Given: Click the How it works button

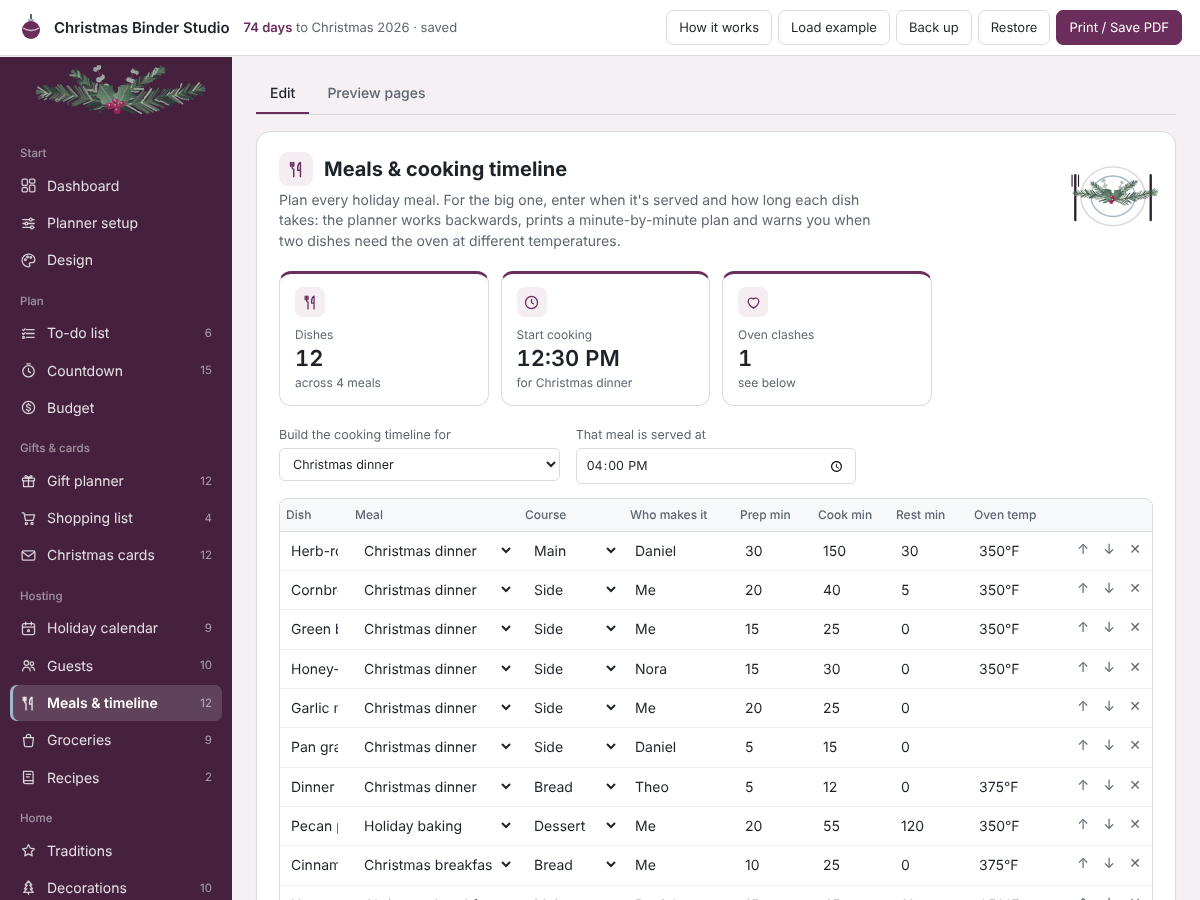Looking at the screenshot, I should point(719,28).
